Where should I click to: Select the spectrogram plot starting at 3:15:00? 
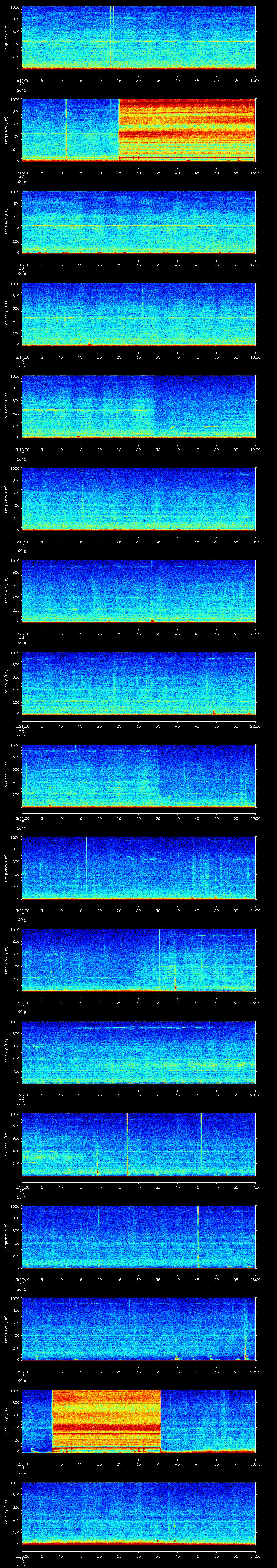click(139, 130)
